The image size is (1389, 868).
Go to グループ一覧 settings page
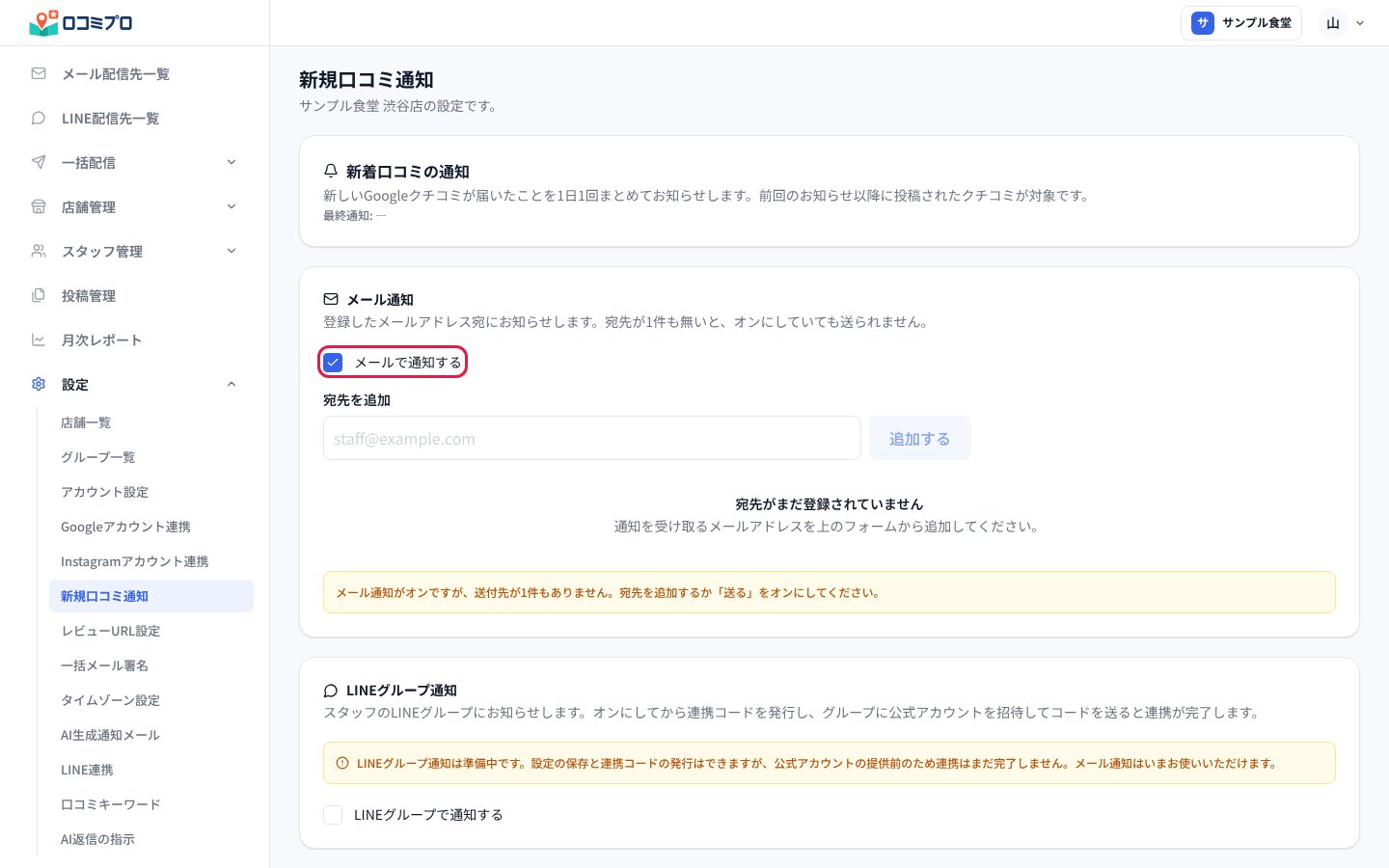click(x=151, y=457)
